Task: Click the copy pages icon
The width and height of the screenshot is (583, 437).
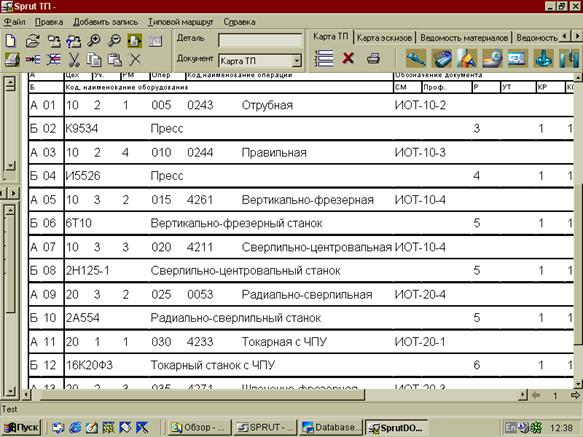Action: pos(94,59)
